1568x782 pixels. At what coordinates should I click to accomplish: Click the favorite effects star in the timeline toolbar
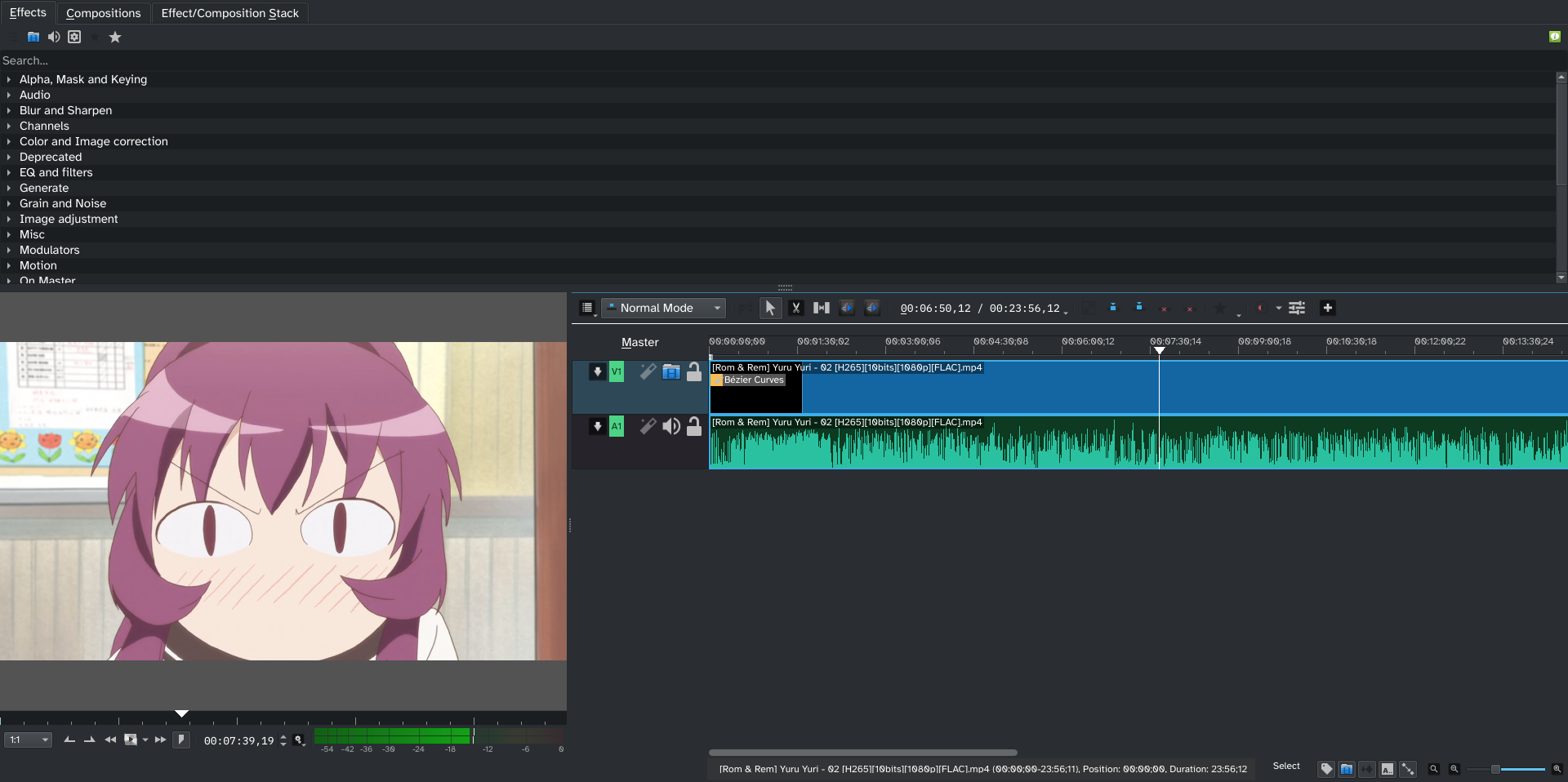1220,308
